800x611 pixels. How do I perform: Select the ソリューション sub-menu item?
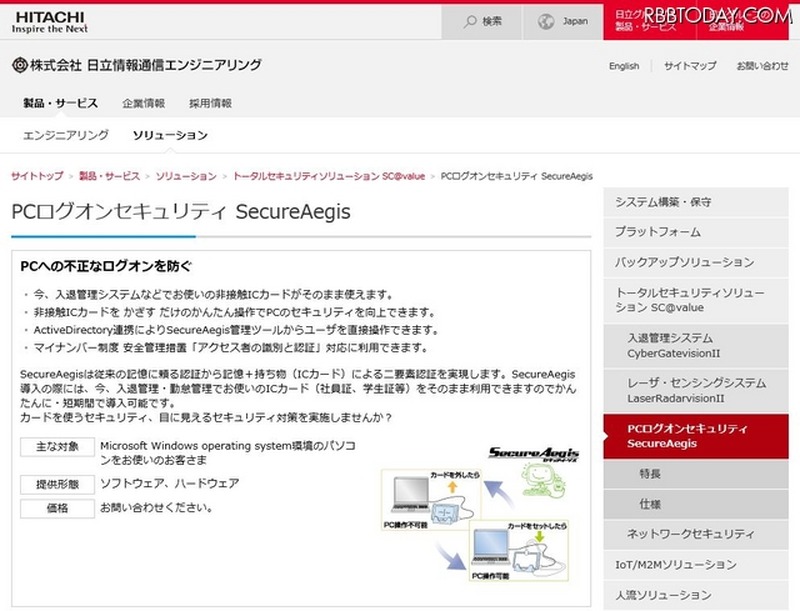[170, 135]
